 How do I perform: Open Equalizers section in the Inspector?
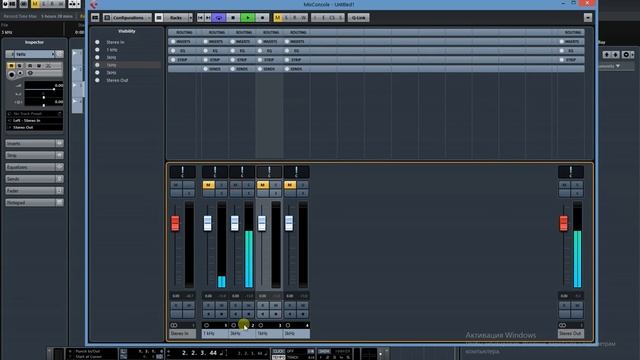[x=34, y=167]
